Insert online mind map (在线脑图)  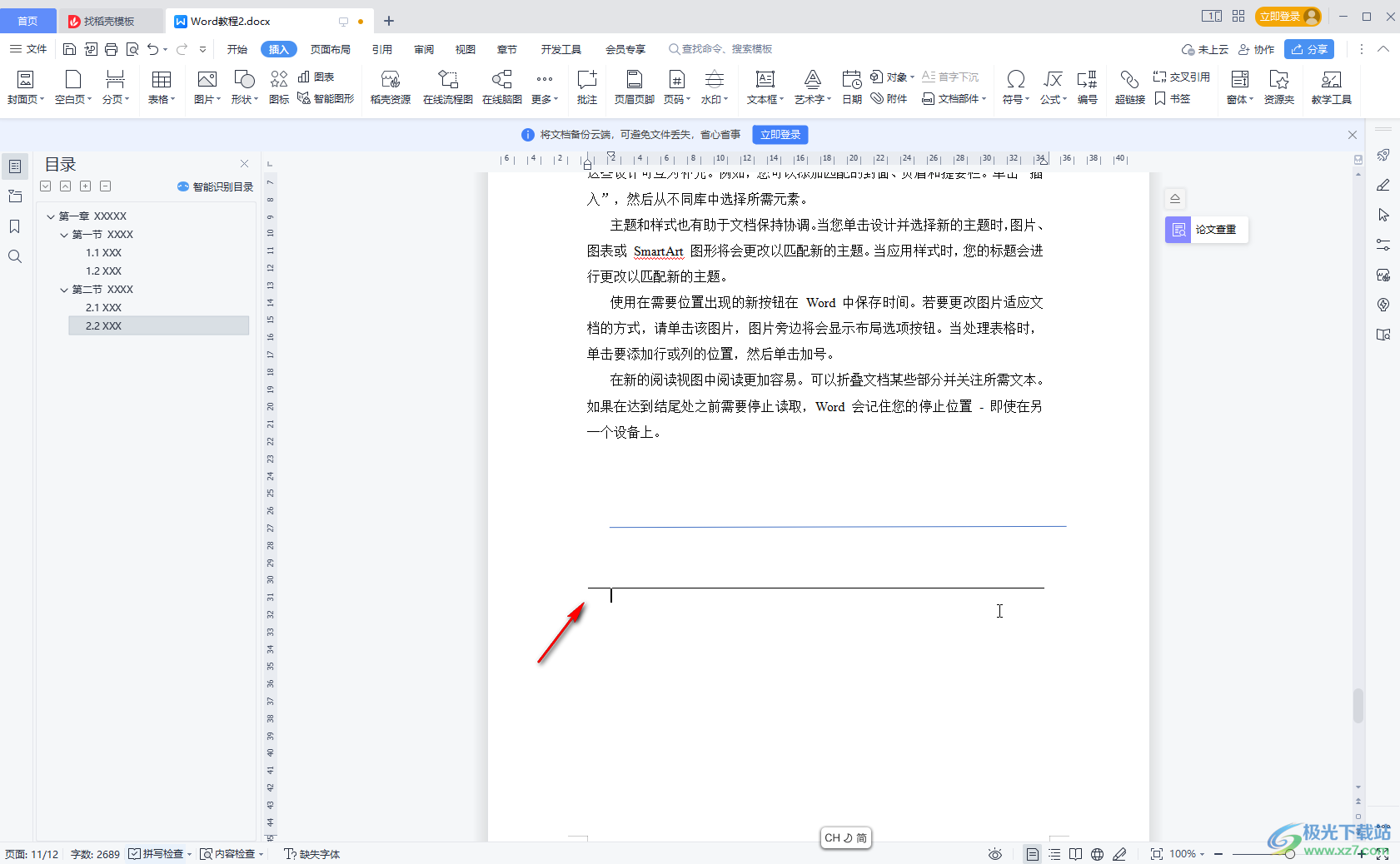point(502,87)
